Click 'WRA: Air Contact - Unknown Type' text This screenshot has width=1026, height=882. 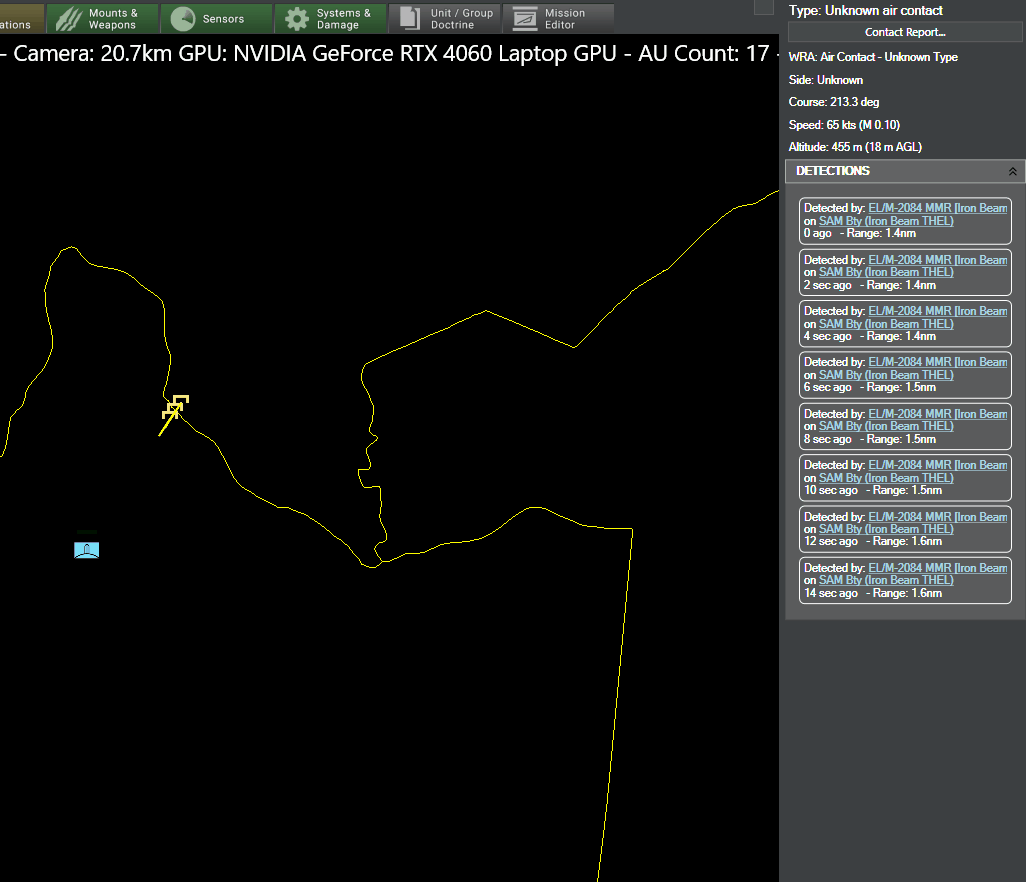[873, 57]
